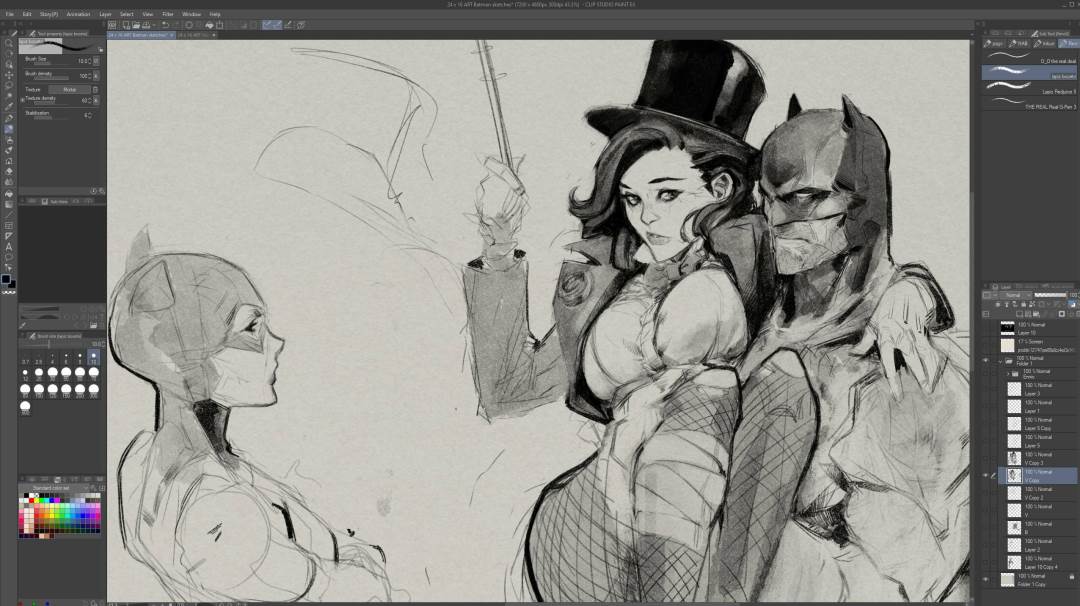Select the Figure line tool
This screenshot has height=606, width=1080.
coord(9,215)
